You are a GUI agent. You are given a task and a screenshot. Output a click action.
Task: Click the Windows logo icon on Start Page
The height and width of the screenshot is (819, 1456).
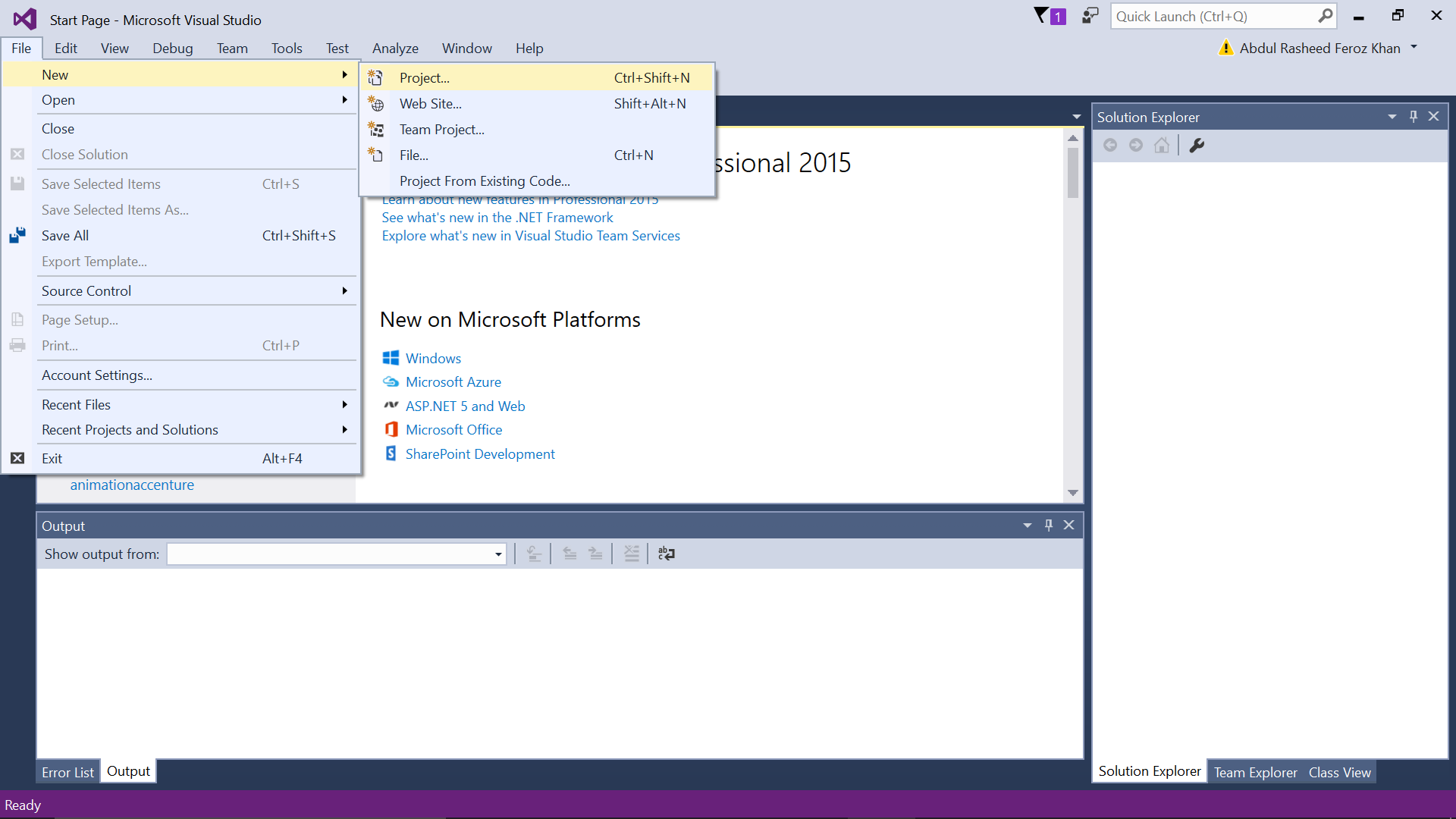(x=391, y=358)
